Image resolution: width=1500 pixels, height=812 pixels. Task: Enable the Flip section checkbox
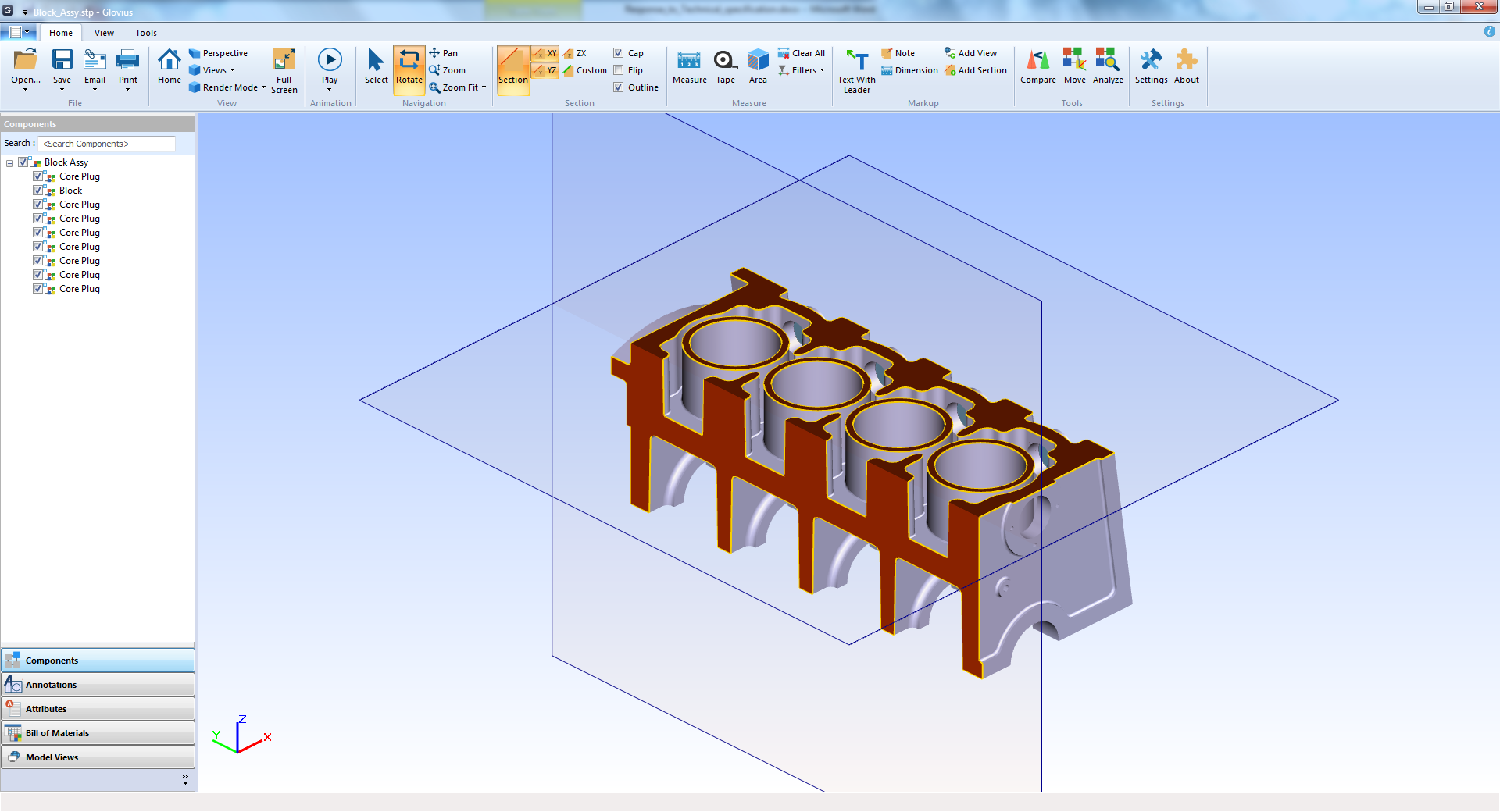coord(619,70)
